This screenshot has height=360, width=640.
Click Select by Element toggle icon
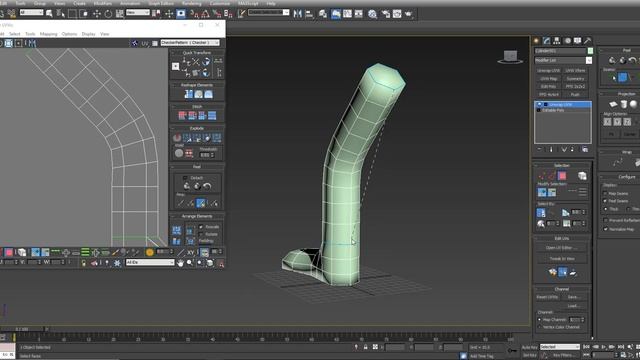click(582, 176)
